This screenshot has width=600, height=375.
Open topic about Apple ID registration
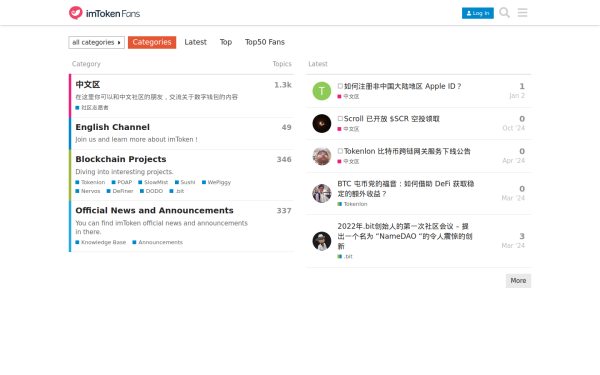point(399,86)
